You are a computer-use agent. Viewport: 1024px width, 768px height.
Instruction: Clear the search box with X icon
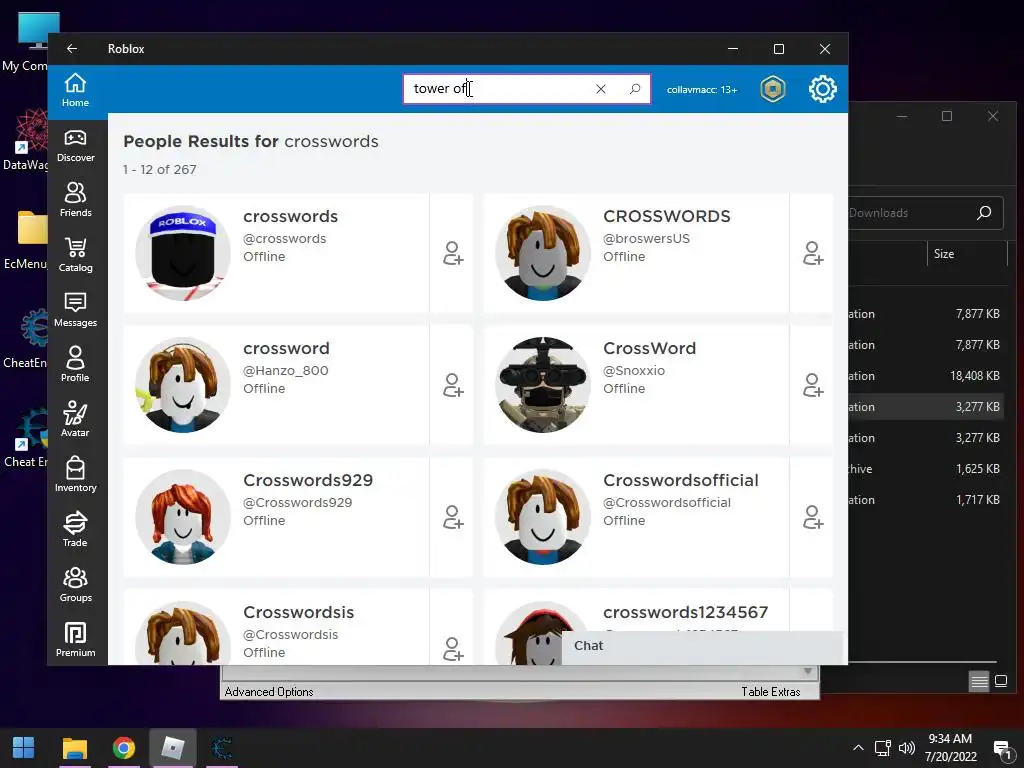[x=601, y=89]
